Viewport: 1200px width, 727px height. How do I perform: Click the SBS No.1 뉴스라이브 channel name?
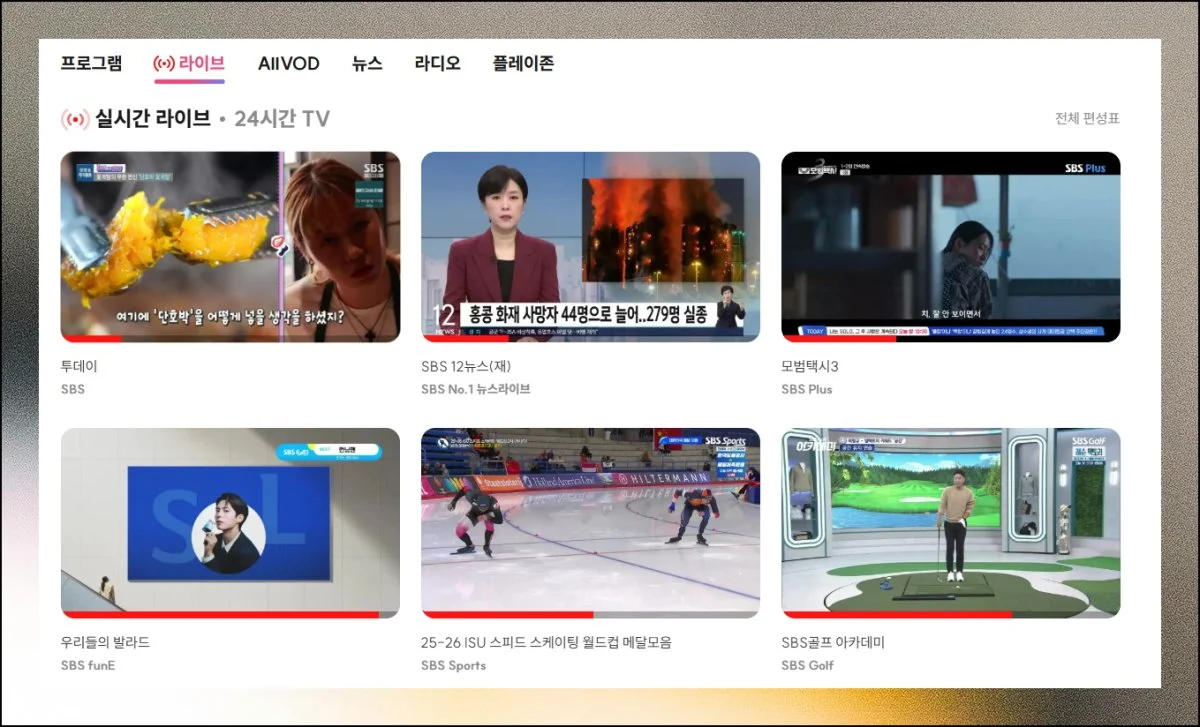click(x=475, y=389)
